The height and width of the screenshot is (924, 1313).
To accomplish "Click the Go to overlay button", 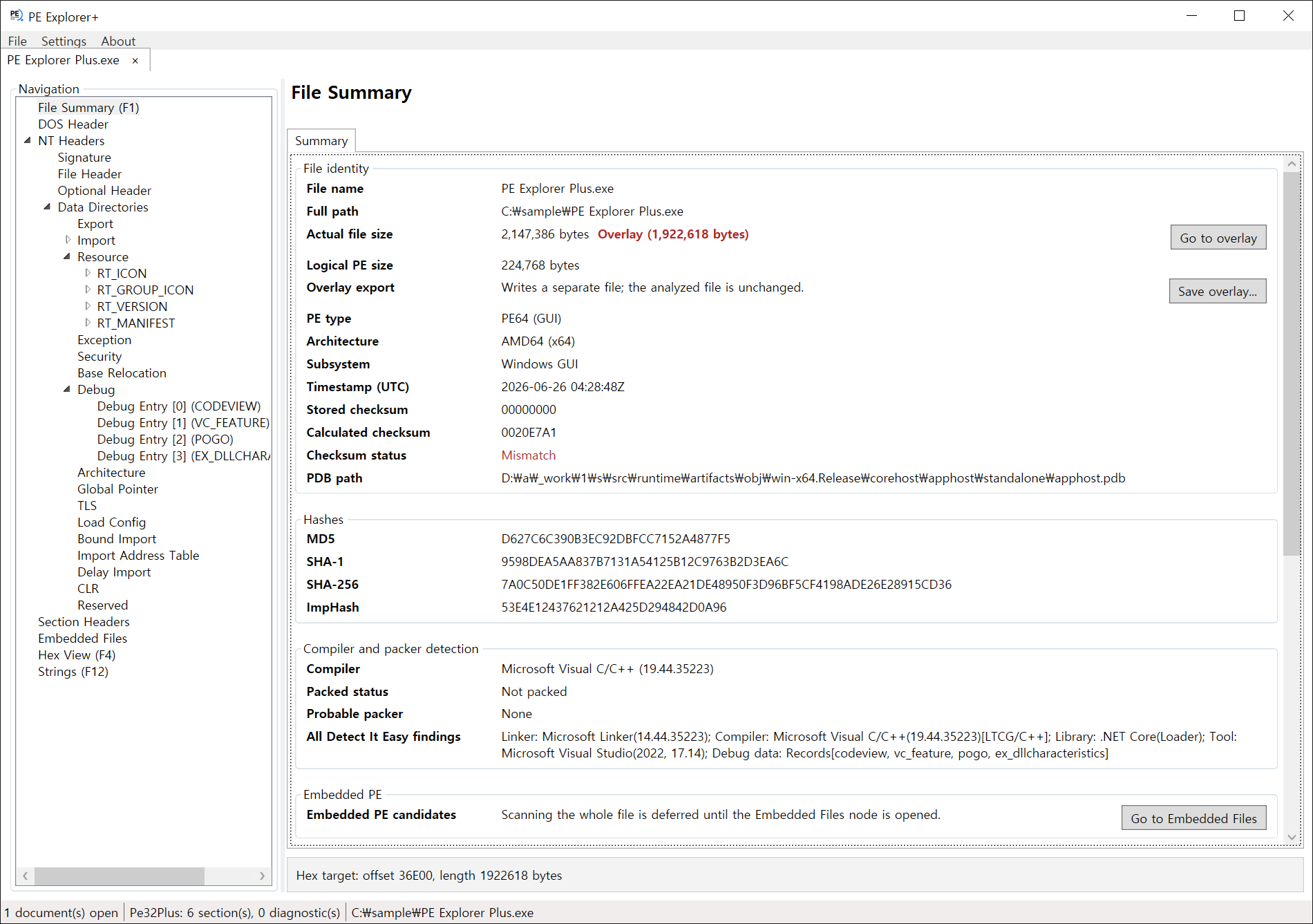I will (x=1218, y=238).
